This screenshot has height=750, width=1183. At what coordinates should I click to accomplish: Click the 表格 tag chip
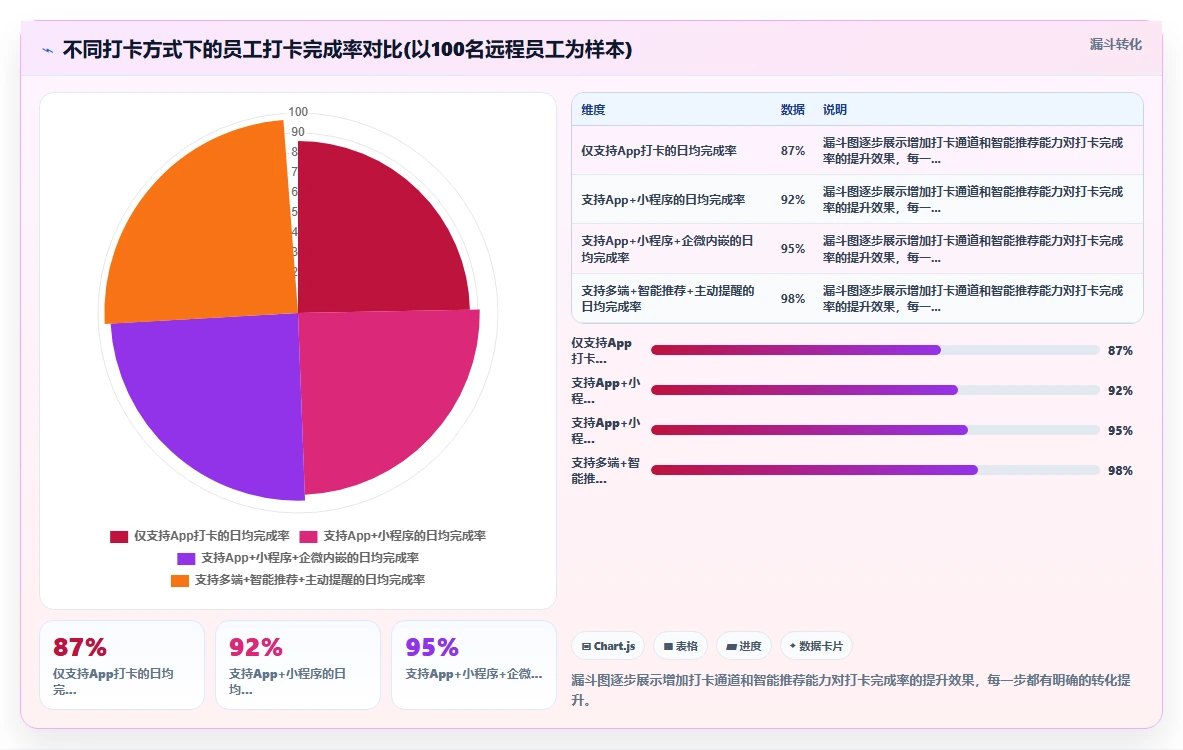[681, 646]
